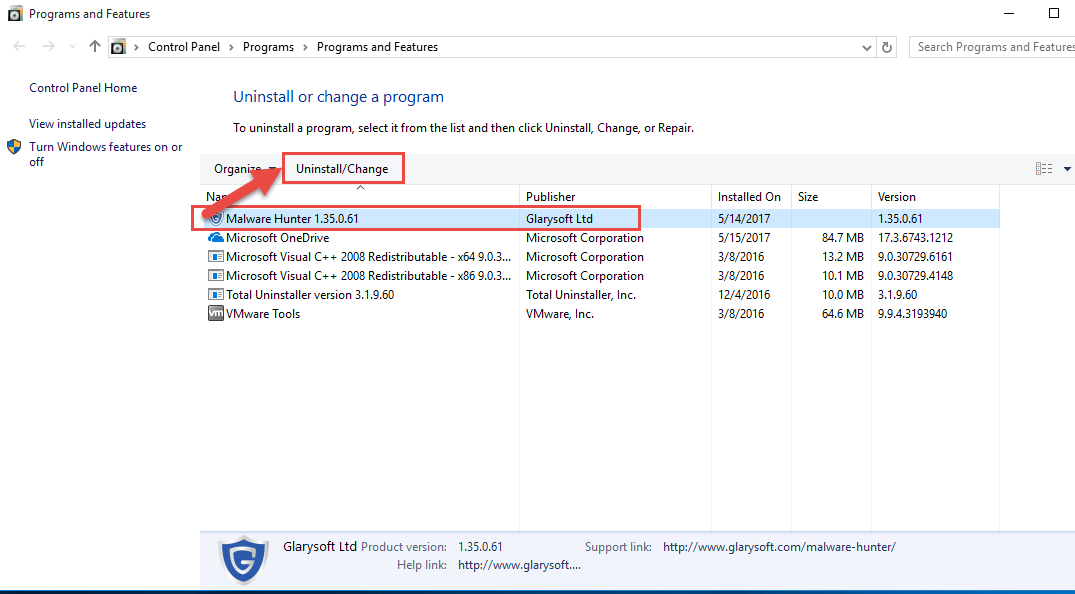Image resolution: width=1075 pixels, height=594 pixels.
Task: Click shield icon beside Turn Windows features
Action: 14,147
